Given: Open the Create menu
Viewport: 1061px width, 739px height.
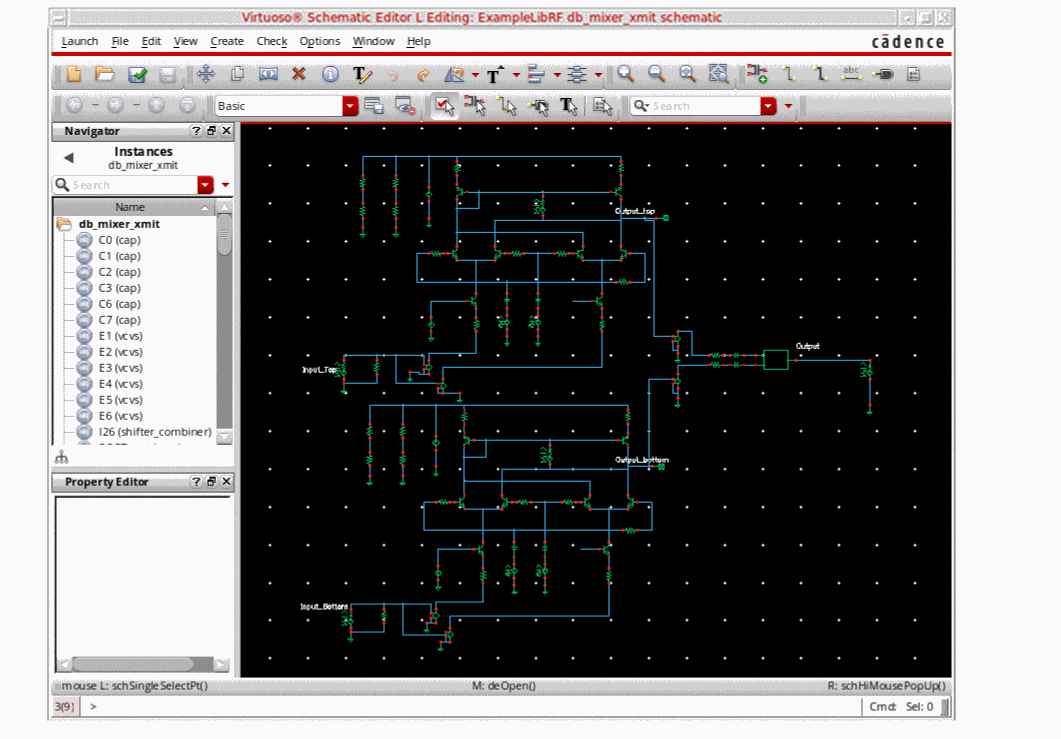Looking at the screenshot, I should 227,41.
